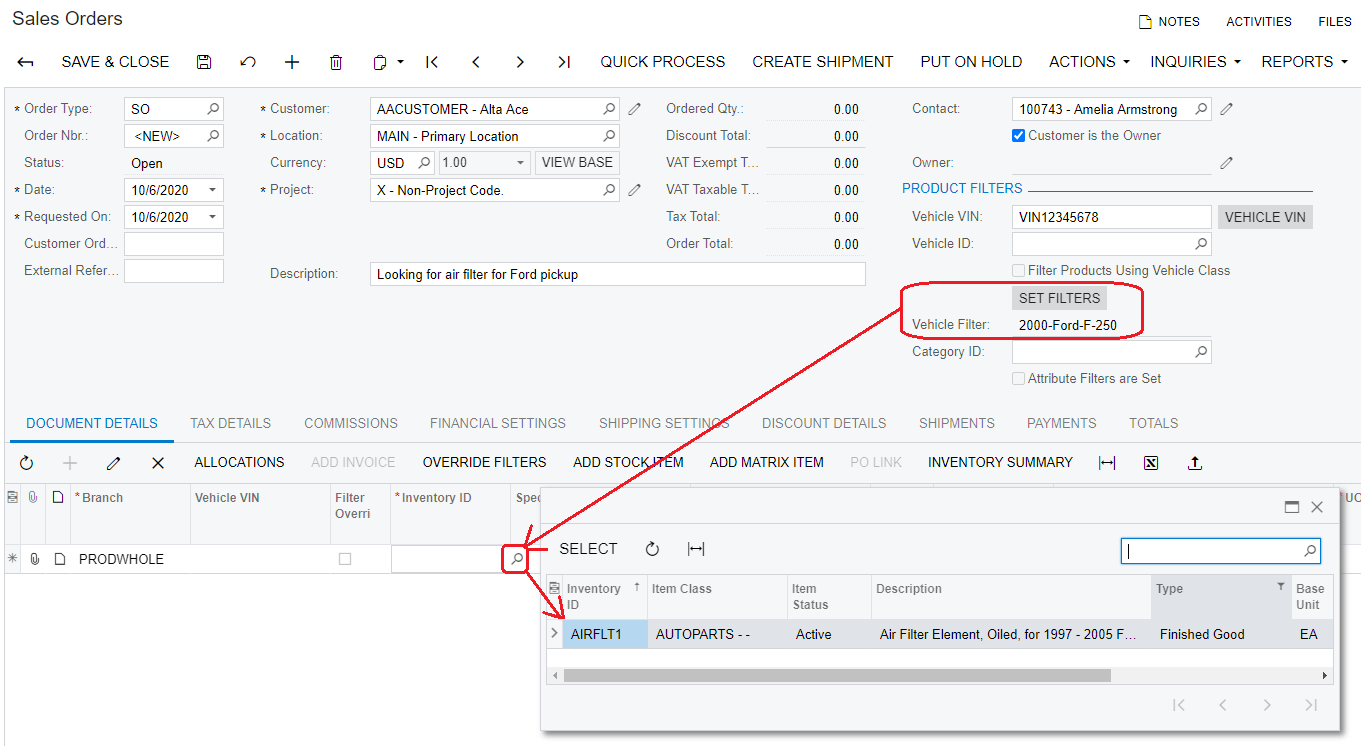
Task: Go to the last record icon
Action: pos(564,62)
